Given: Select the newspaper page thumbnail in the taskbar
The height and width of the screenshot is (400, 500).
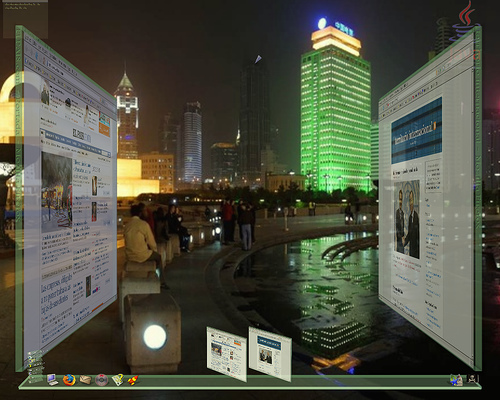Looking at the screenshot, I should (x=227, y=354).
